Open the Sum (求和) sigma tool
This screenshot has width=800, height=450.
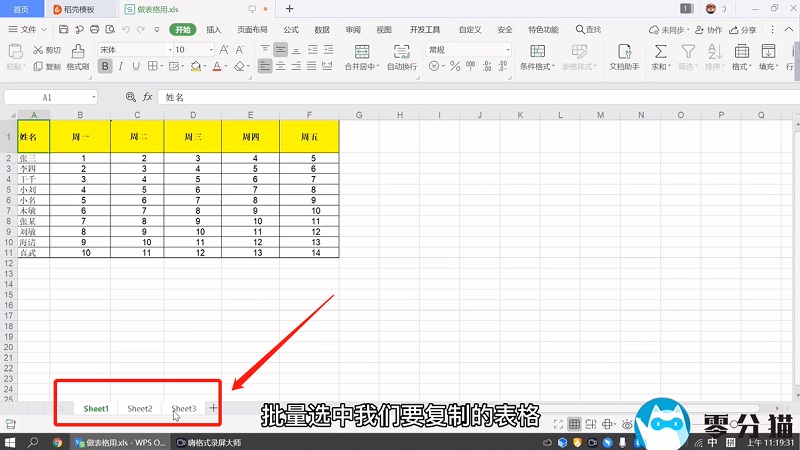[x=660, y=50]
